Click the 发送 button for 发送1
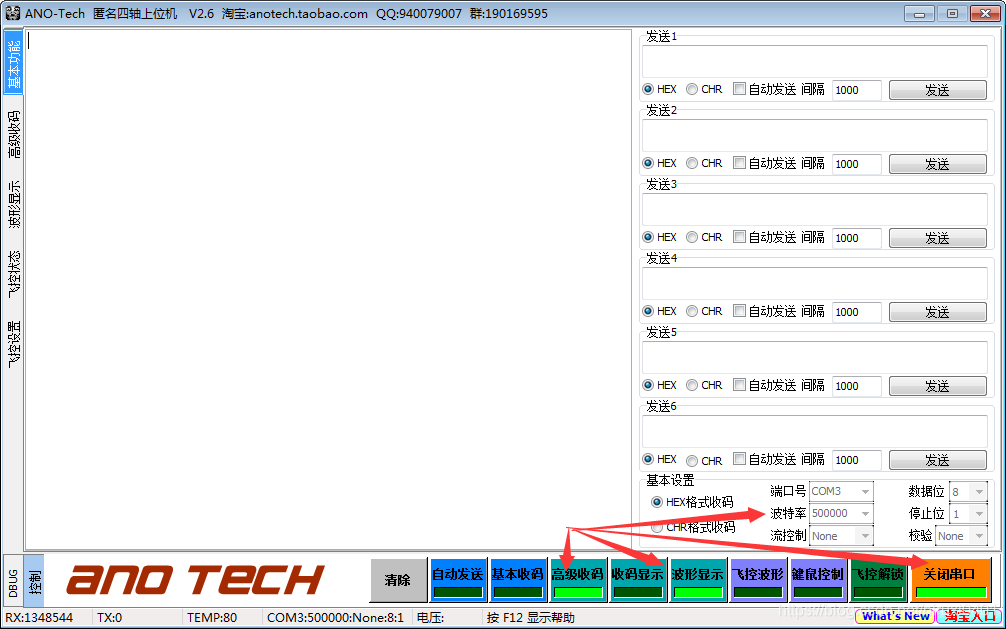This screenshot has height=629, width=1006. [937, 90]
